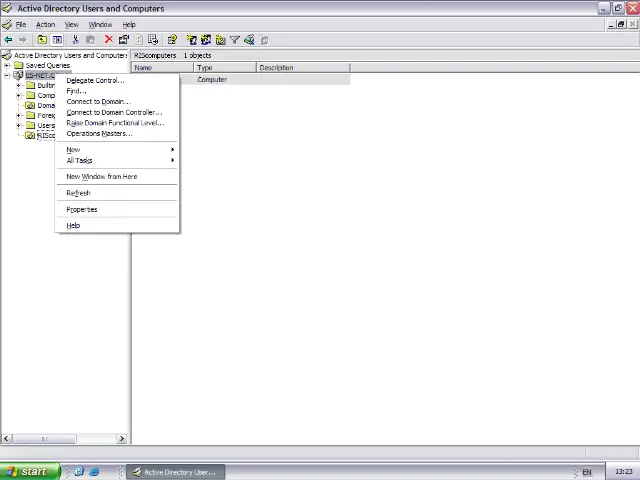Click Help in the context menu
Screen dimensions: 640x480
[117, 225]
